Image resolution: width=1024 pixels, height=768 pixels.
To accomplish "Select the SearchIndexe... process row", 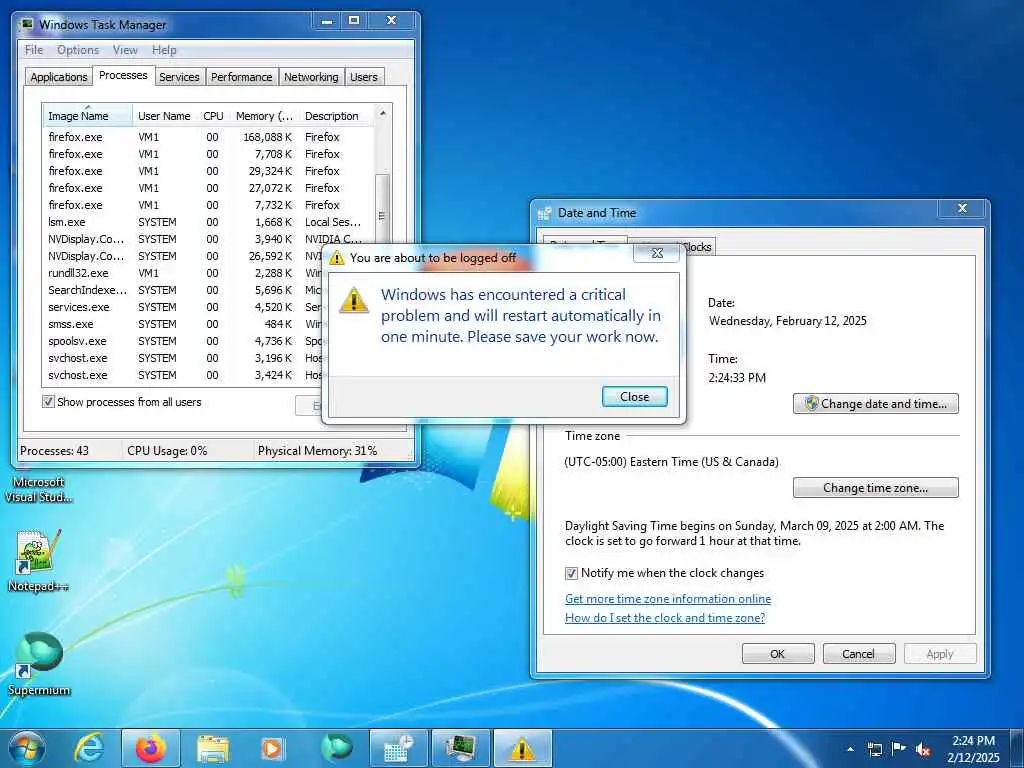I will point(184,290).
